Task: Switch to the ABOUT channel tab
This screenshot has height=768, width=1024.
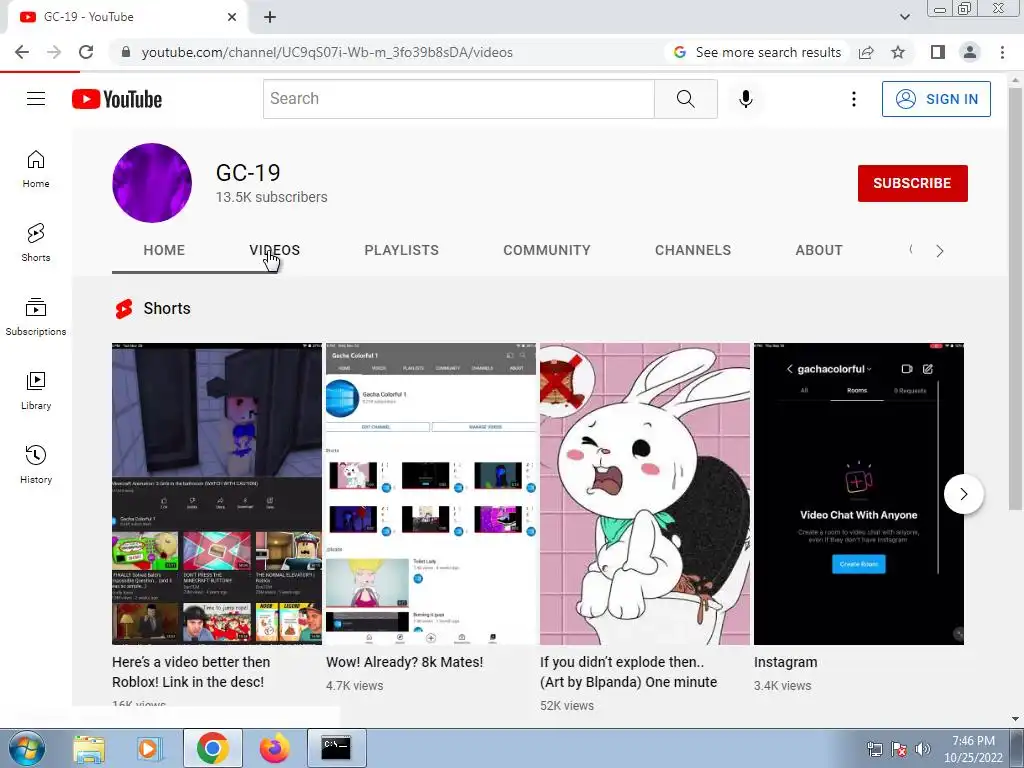Action: pos(819,250)
